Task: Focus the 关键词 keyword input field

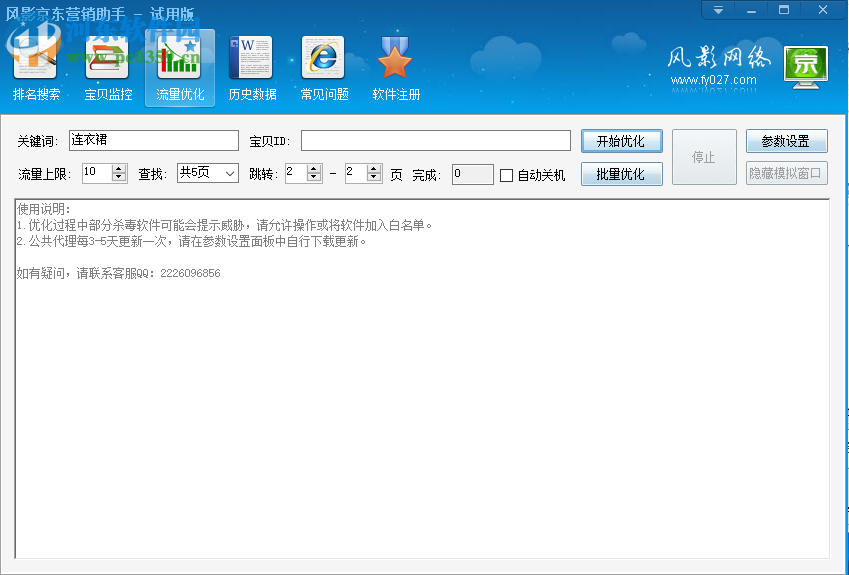Action: pos(154,140)
